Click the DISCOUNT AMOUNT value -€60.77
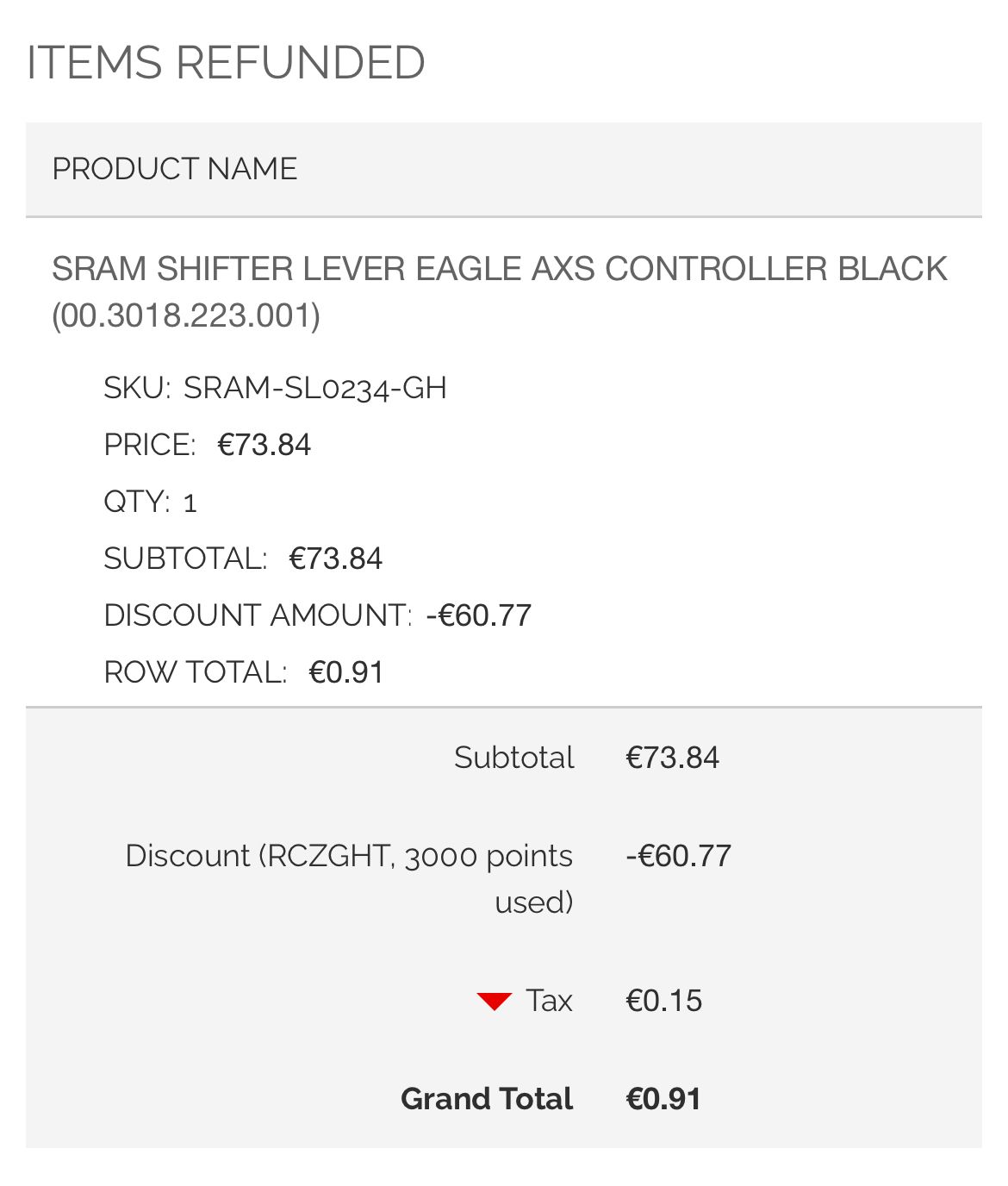This screenshot has width=1008, height=1186. pos(479,615)
